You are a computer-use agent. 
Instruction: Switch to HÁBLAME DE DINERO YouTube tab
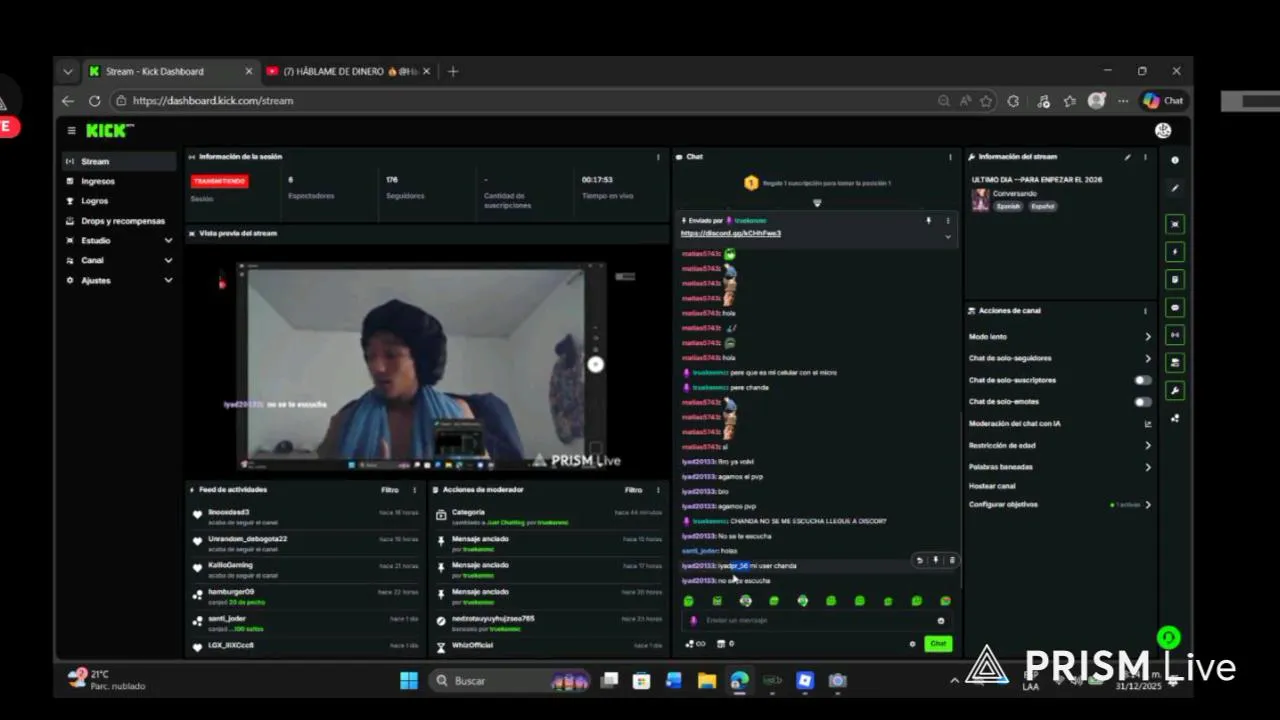tap(348, 71)
